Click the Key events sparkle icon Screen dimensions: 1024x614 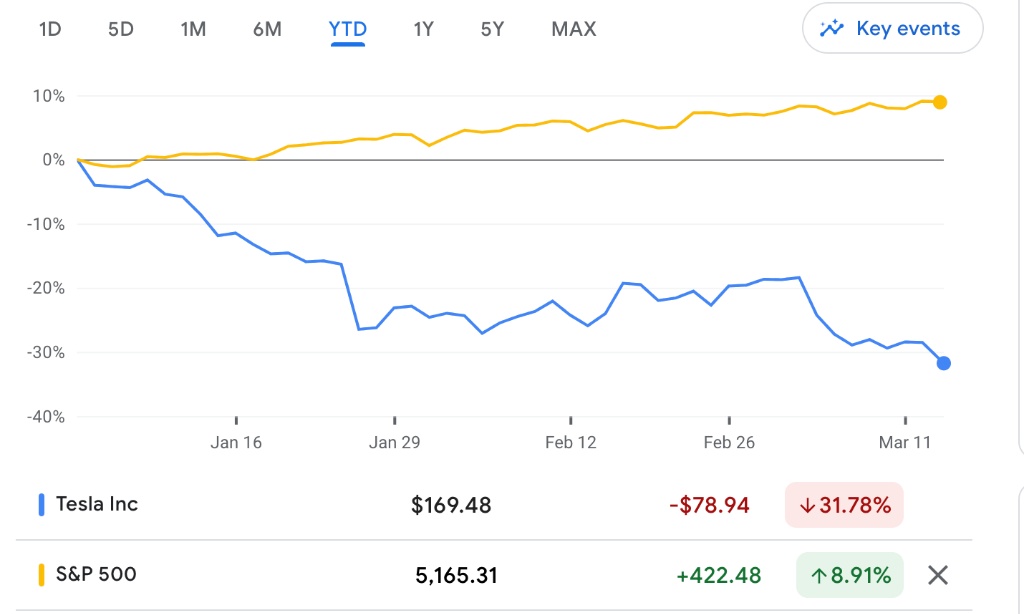click(x=831, y=28)
